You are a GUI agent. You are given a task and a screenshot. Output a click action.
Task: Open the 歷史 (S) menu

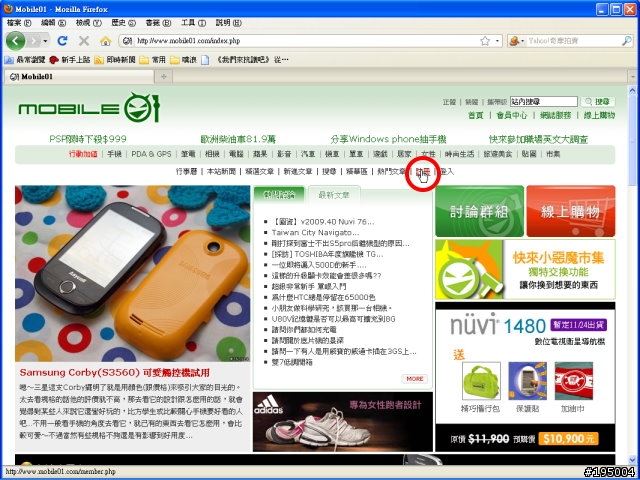(124, 23)
